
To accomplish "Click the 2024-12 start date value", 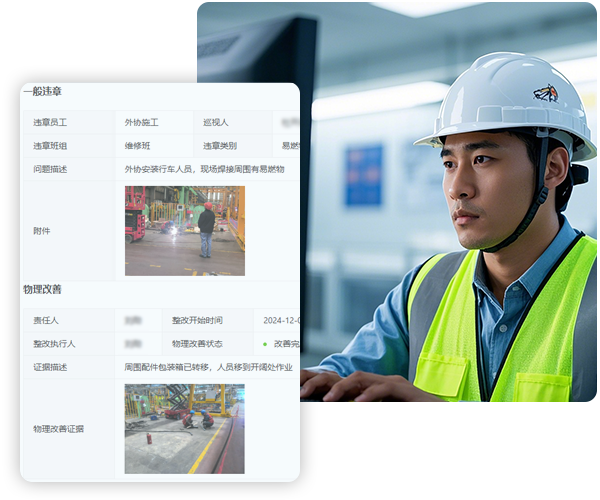I will [280, 320].
